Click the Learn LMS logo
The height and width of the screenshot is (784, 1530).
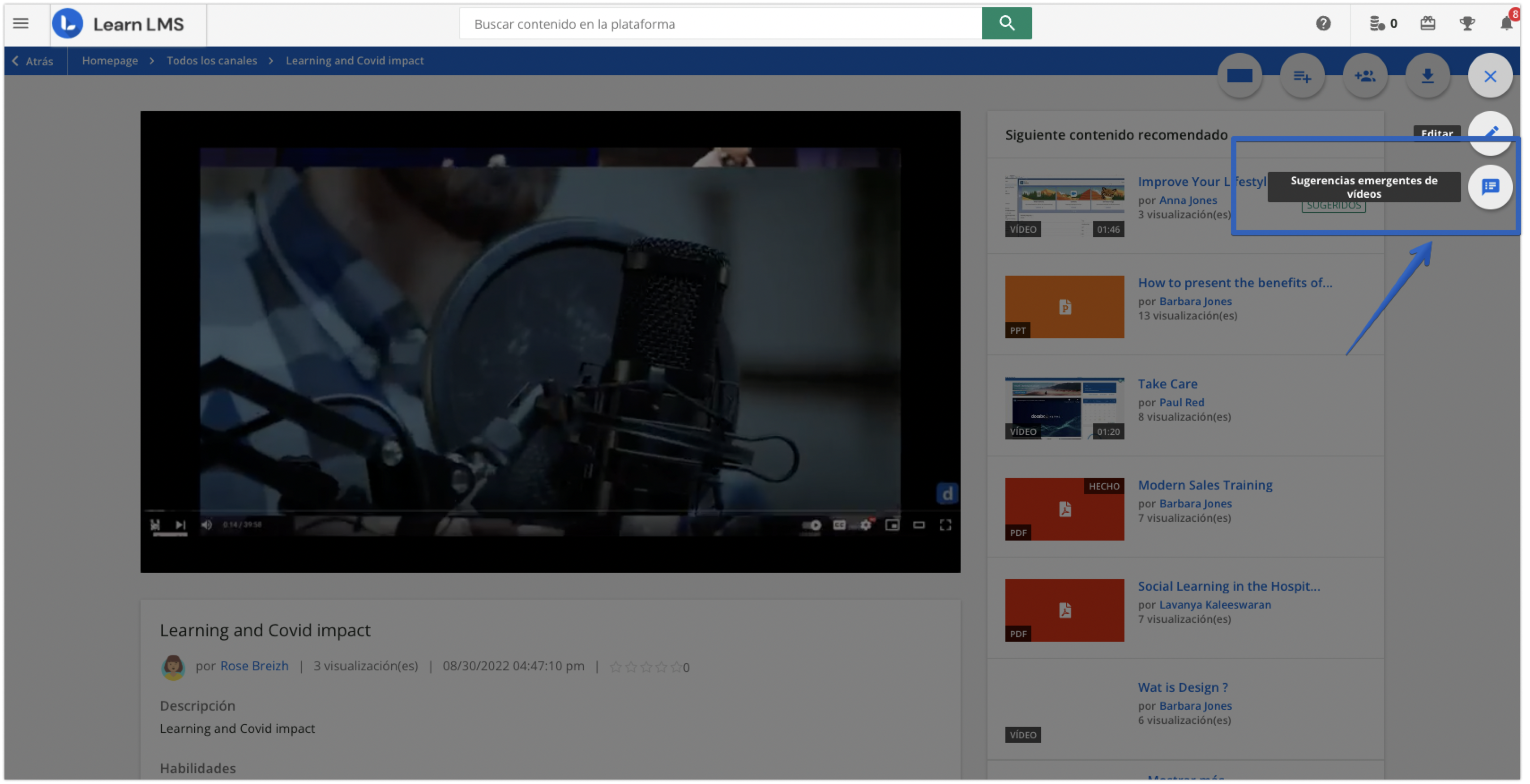point(118,24)
